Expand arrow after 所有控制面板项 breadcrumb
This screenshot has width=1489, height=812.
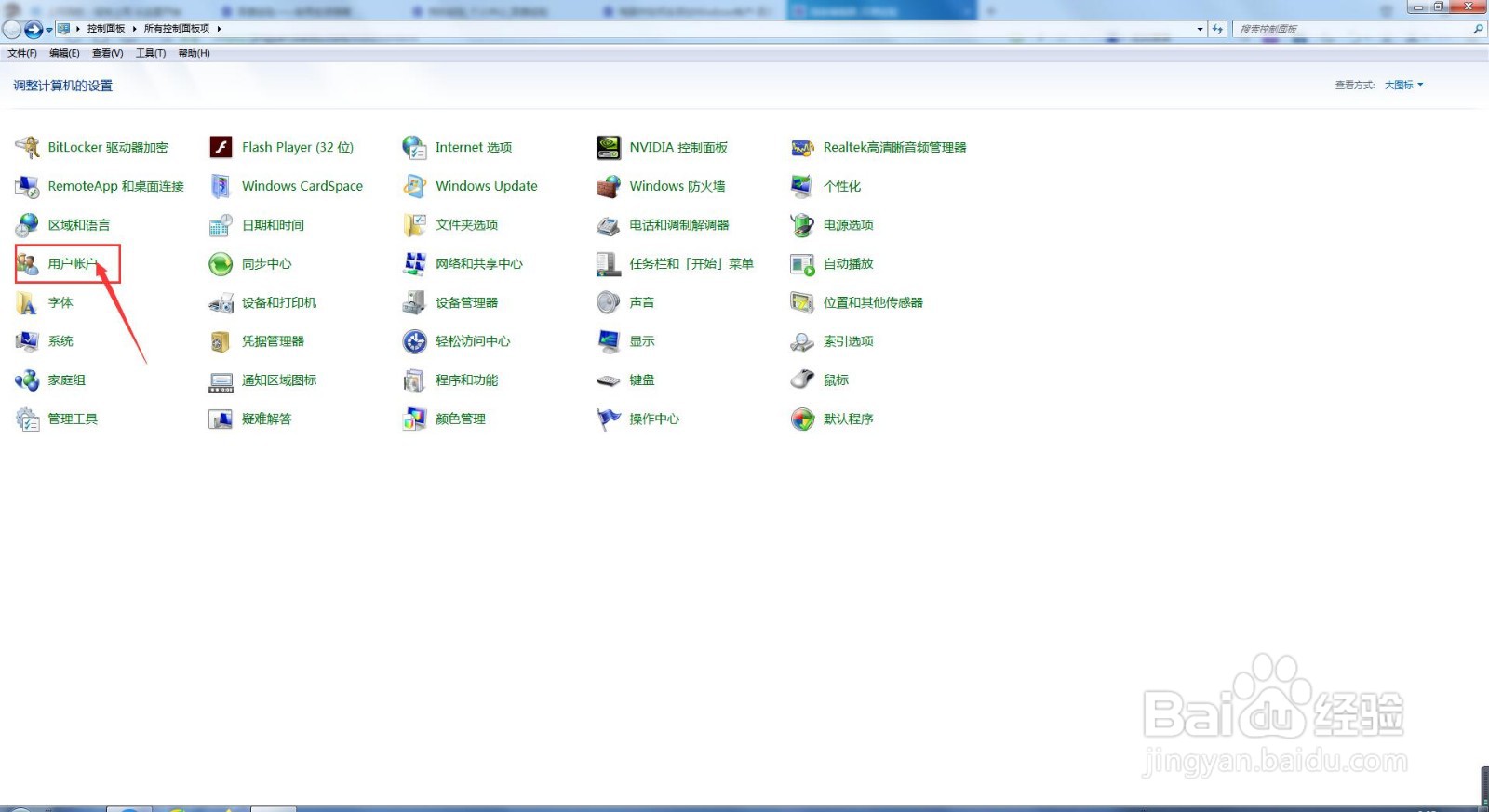219,29
